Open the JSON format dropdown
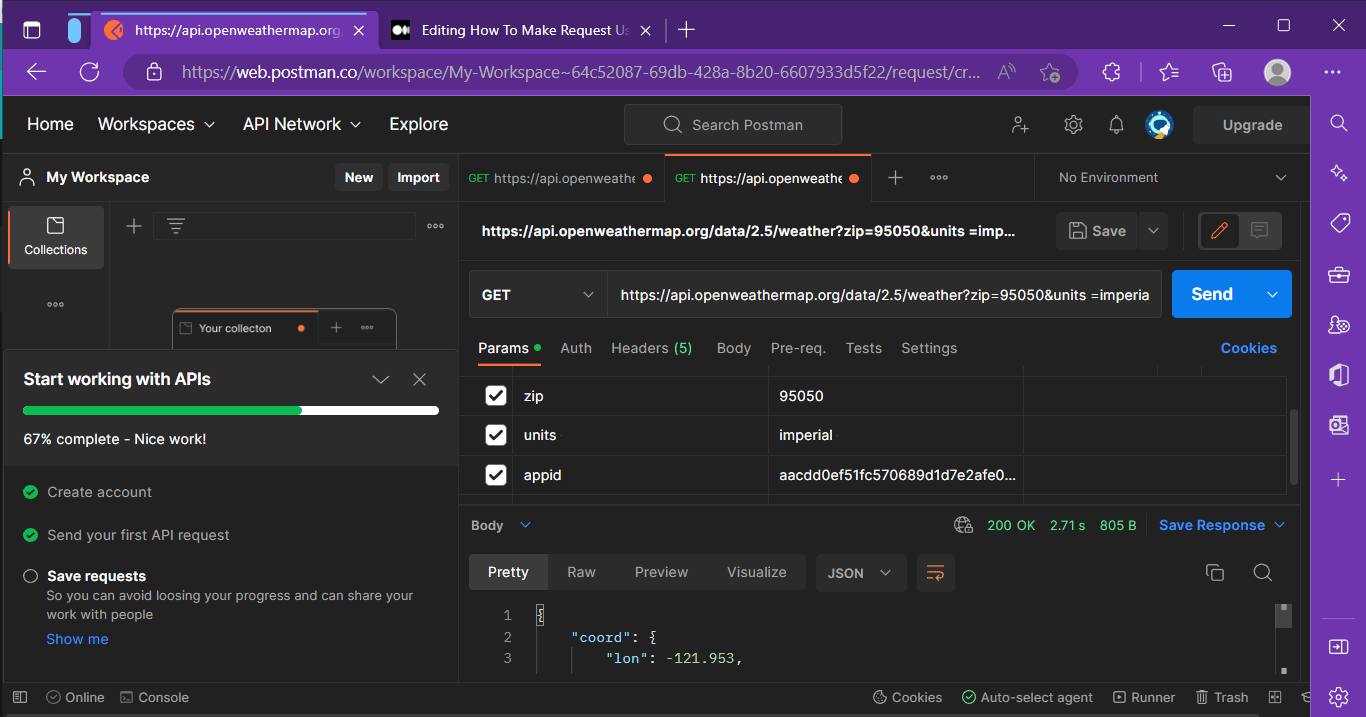The height and width of the screenshot is (717, 1366). 860,573
